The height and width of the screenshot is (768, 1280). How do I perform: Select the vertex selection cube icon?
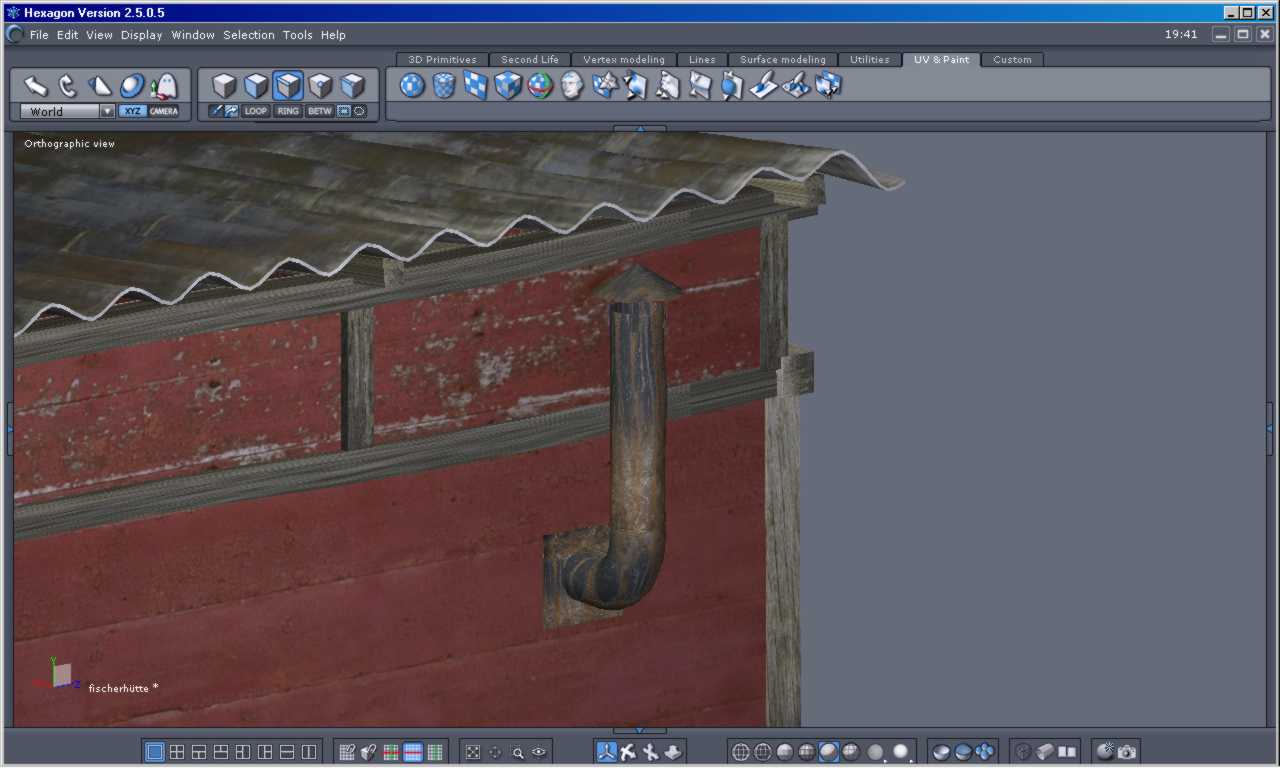point(320,86)
